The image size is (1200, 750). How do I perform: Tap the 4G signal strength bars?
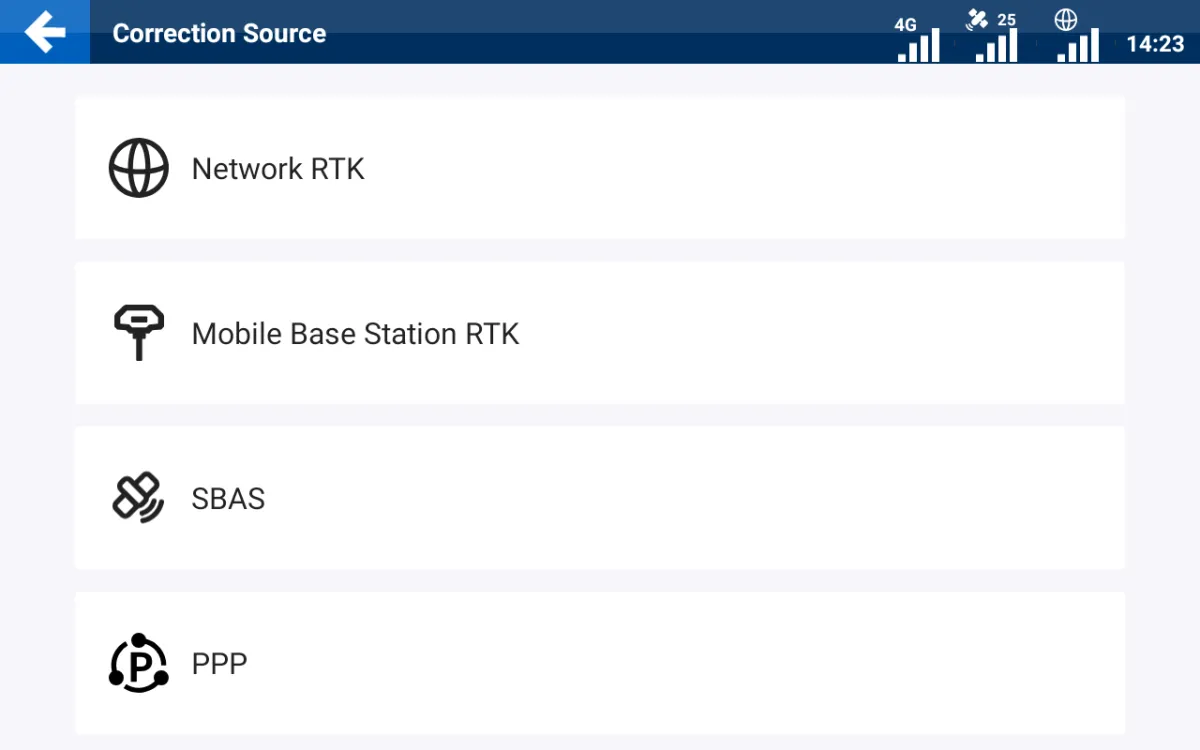919,47
